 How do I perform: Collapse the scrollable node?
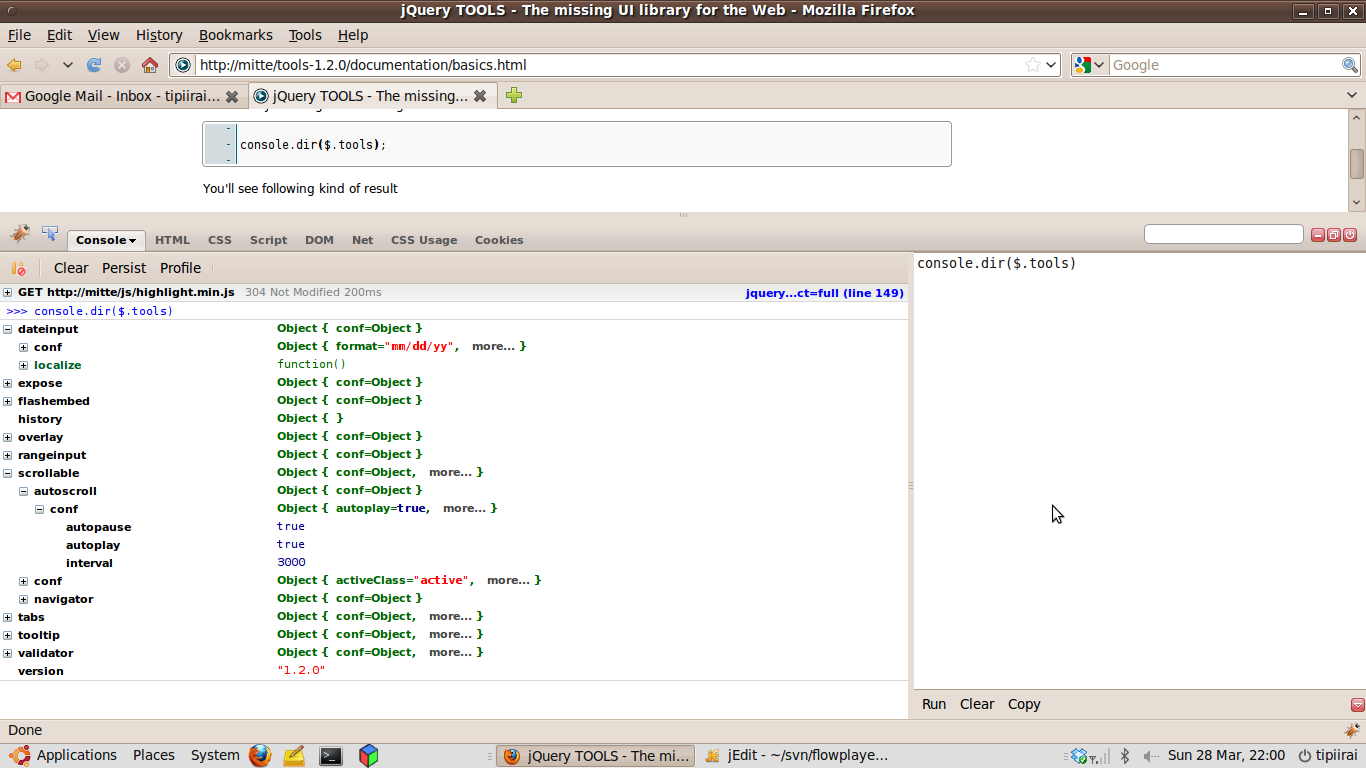tap(8, 473)
